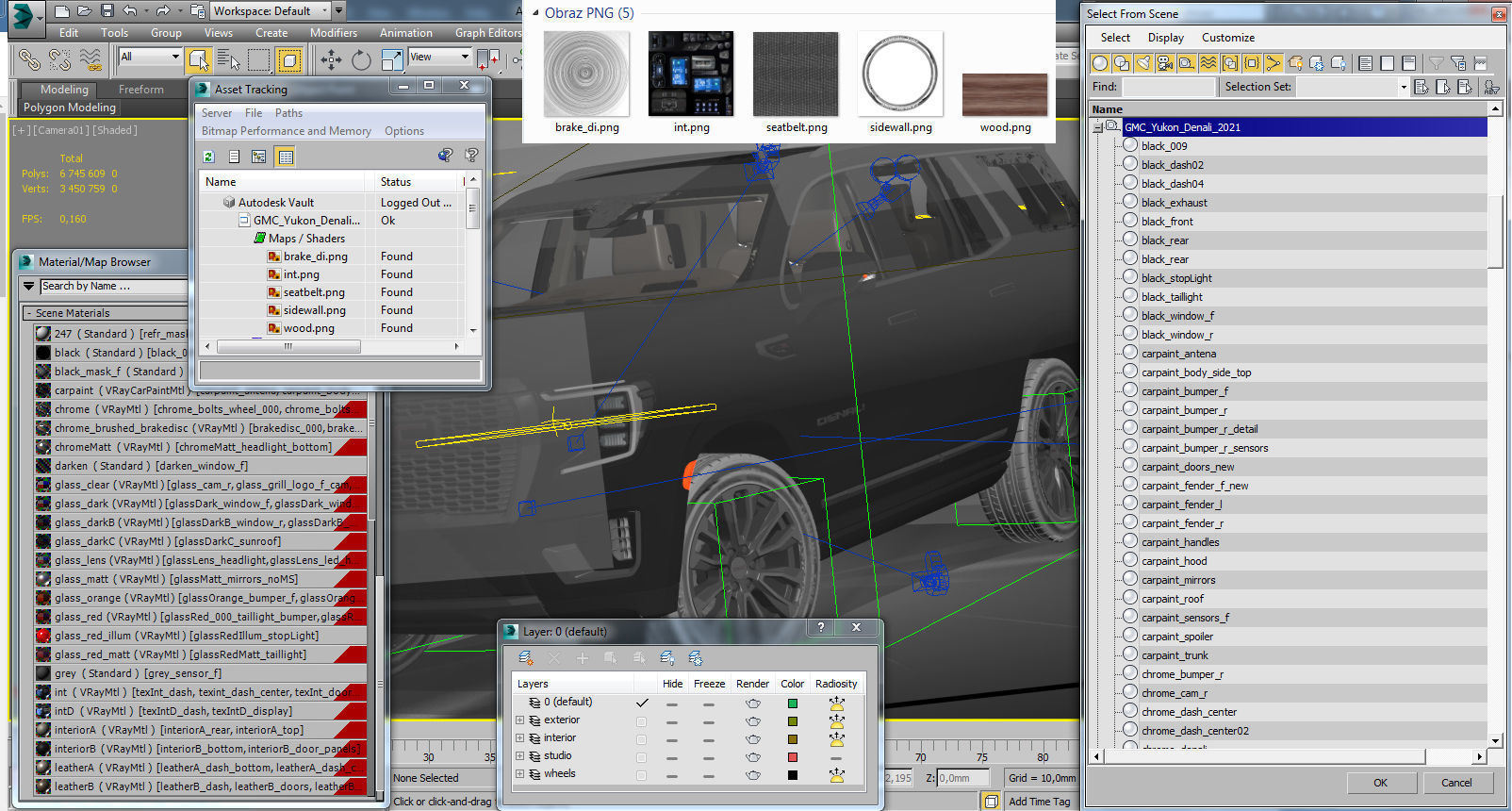The height and width of the screenshot is (811, 1512).
Task: Click the OK button in Select From Scene
Action: 1380,783
